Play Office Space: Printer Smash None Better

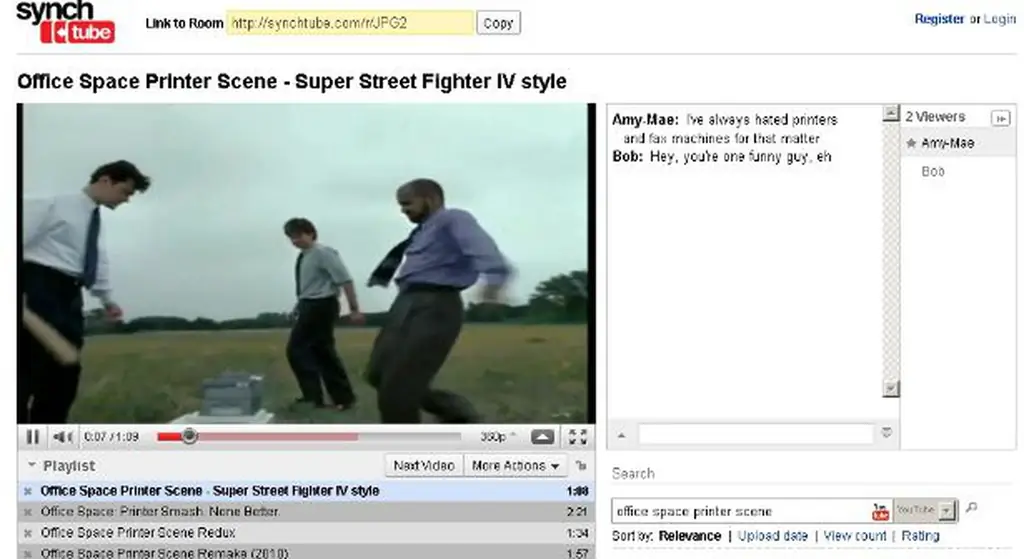pyautogui.click(x=306, y=512)
